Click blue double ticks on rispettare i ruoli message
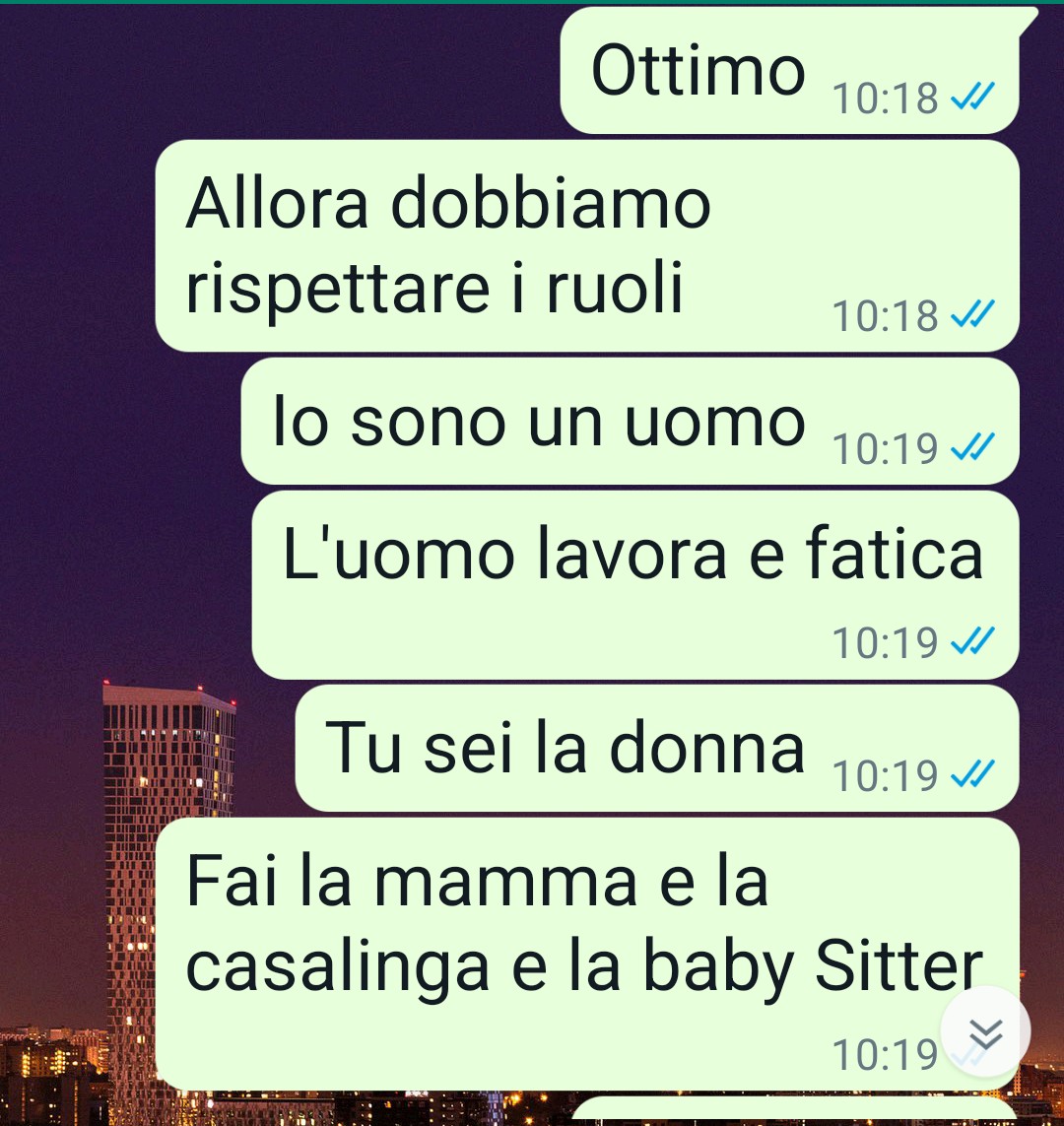 pos(972,314)
